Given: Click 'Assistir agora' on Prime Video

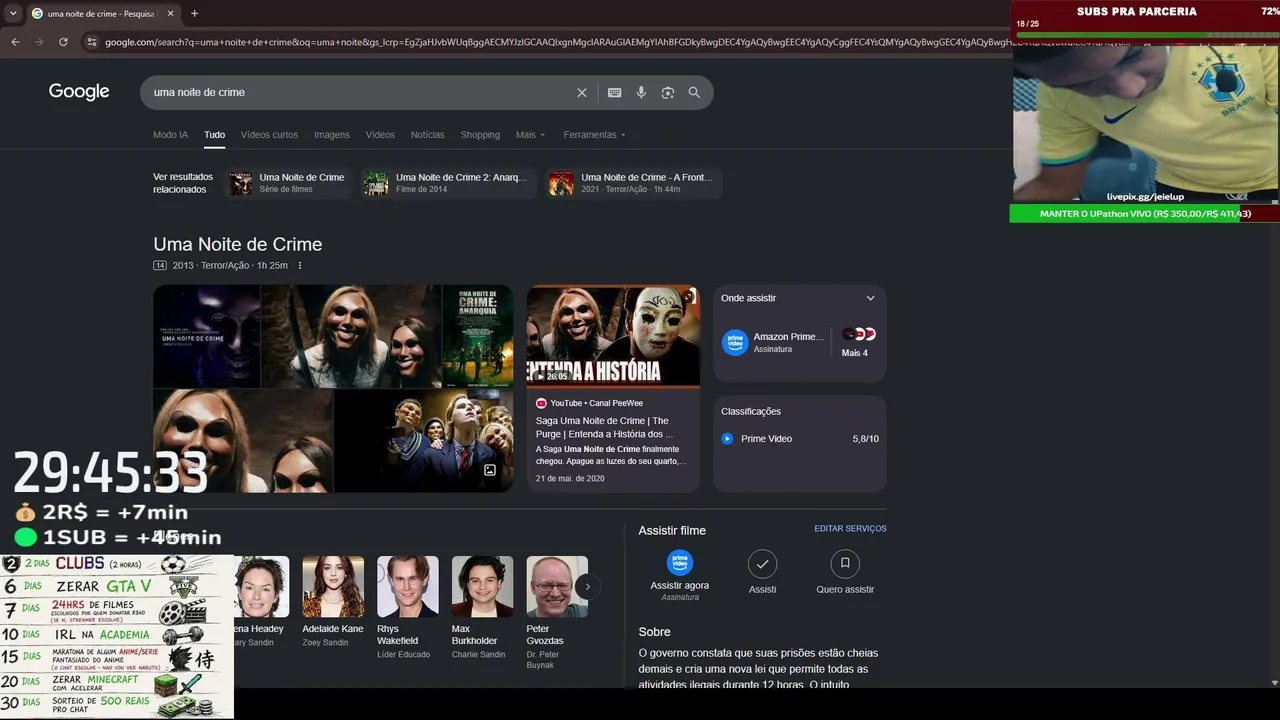Looking at the screenshot, I should pyautogui.click(x=680, y=575).
